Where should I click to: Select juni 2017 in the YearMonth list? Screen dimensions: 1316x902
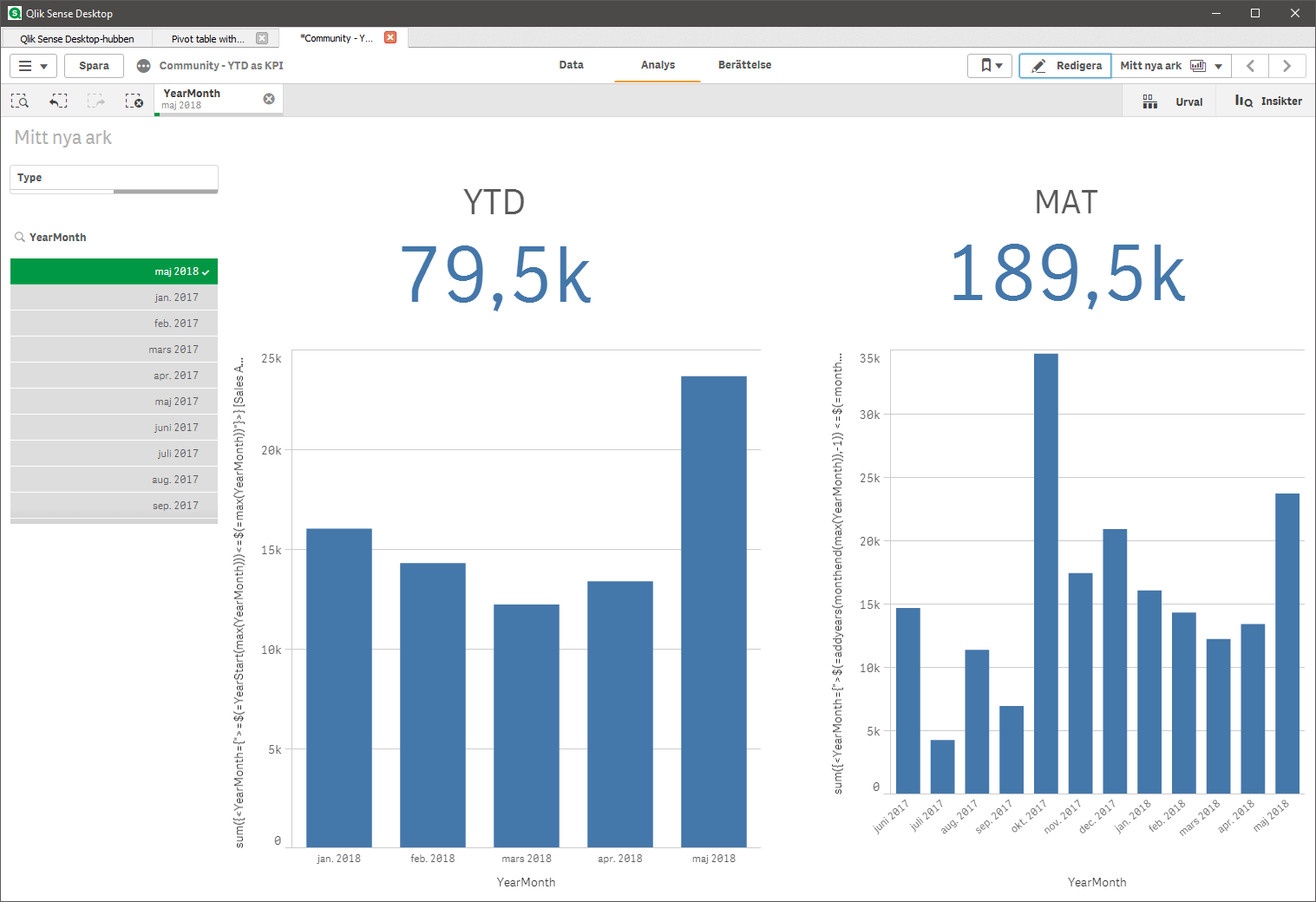(x=114, y=427)
